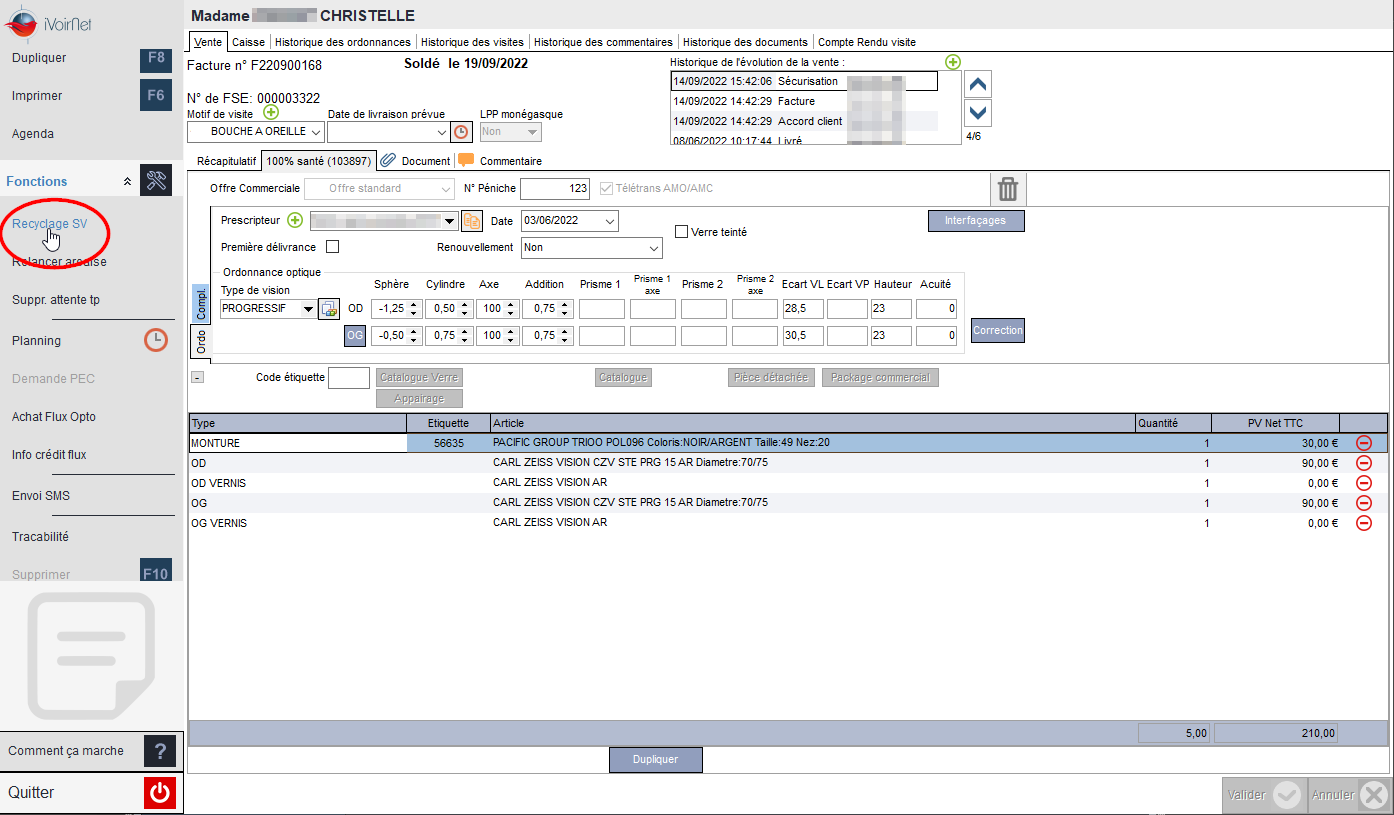Click the trash bin delete icon
The height and width of the screenshot is (815, 1394).
pos(1008,189)
